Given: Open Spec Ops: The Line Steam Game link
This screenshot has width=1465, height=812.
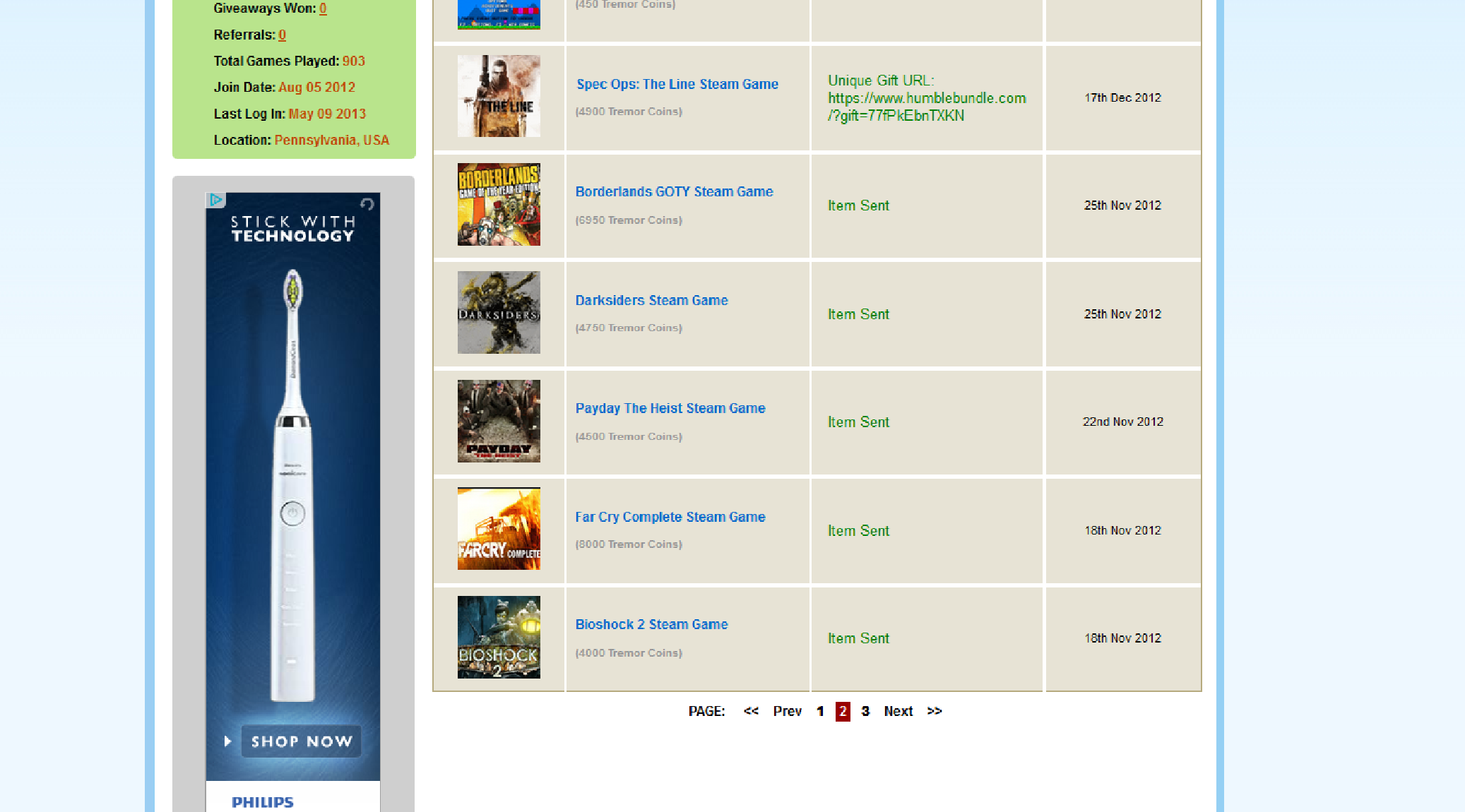Looking at the screenshot, I should click(x=677, y=84).
